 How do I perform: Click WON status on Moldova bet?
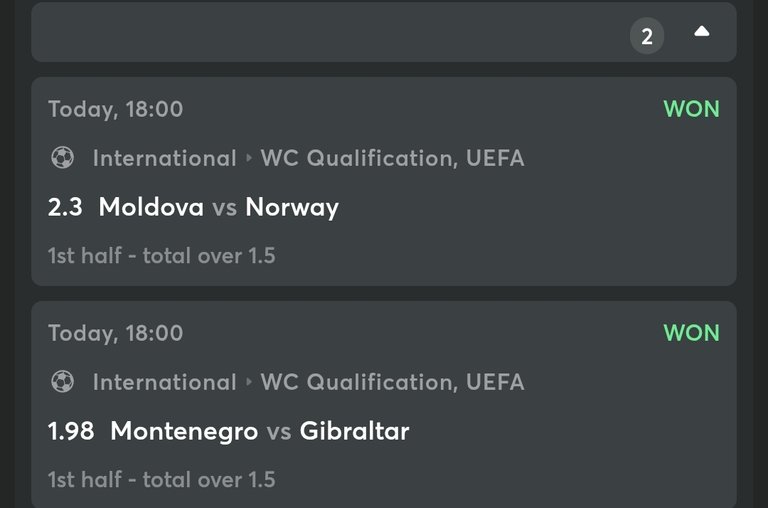click(x=691, y=109)
